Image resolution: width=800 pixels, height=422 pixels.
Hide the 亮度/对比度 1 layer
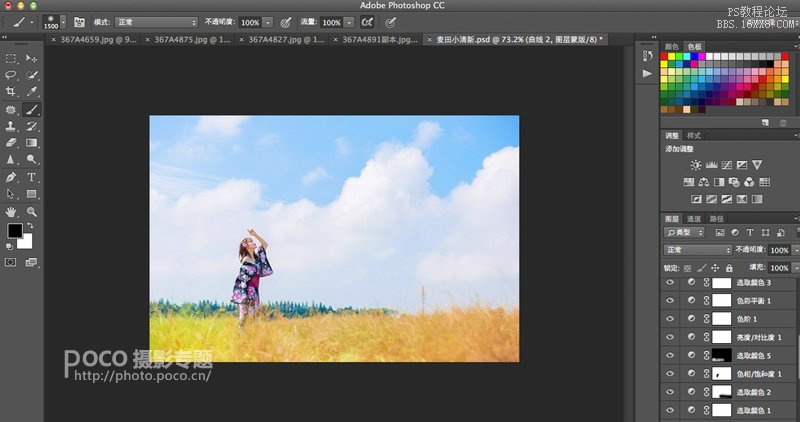[670, 337]
